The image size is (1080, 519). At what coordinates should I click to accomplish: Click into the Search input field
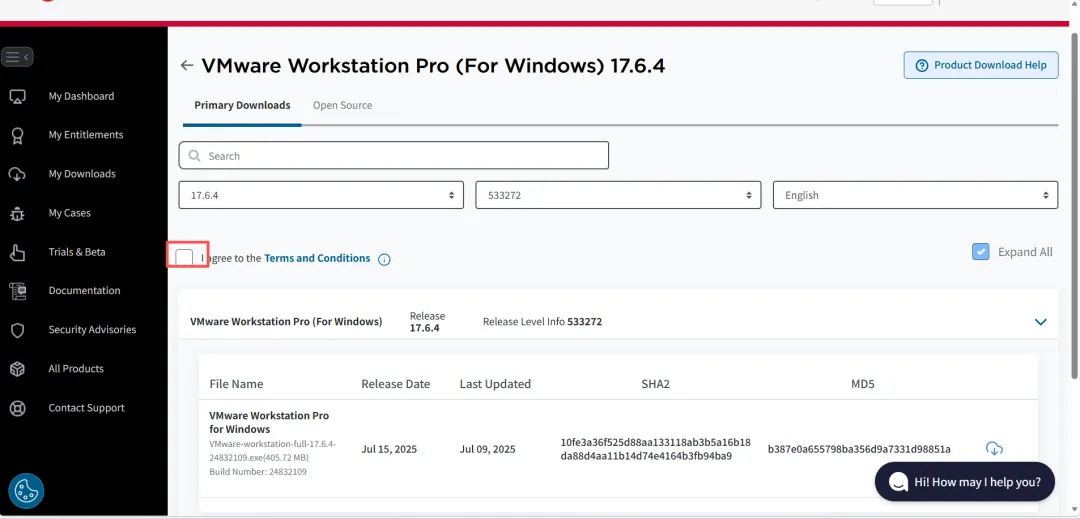tap(393, 156)
